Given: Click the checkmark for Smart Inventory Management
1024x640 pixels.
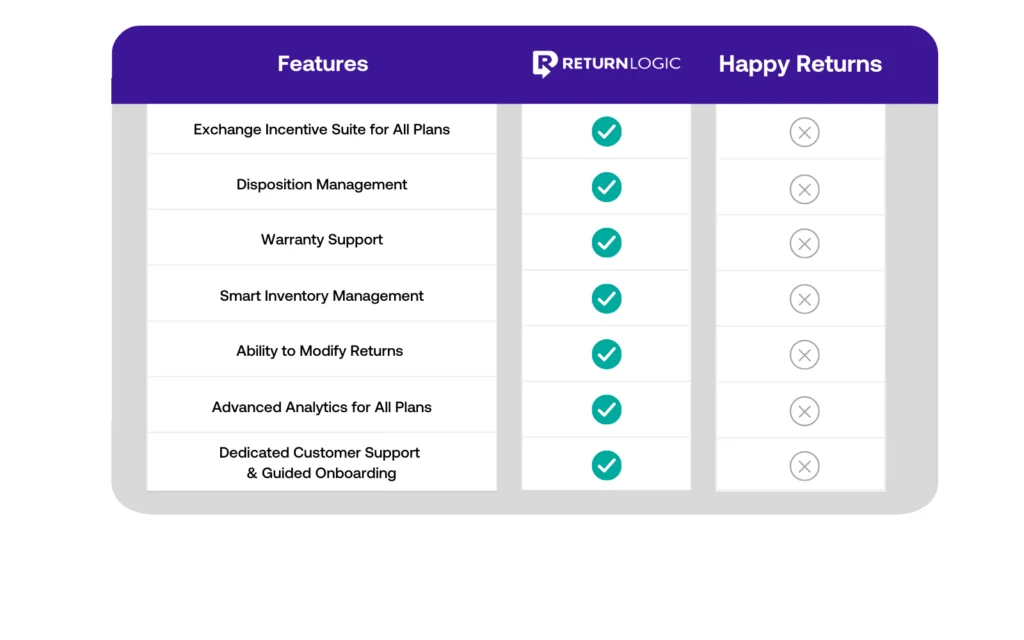Looking at the screenshot, I should click(x=606, y=298).
